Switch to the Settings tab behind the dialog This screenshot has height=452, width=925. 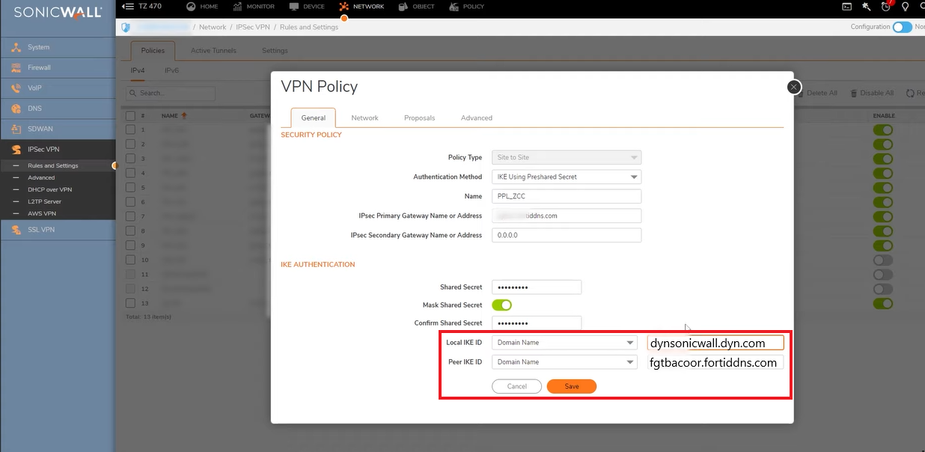coord(275,51)
